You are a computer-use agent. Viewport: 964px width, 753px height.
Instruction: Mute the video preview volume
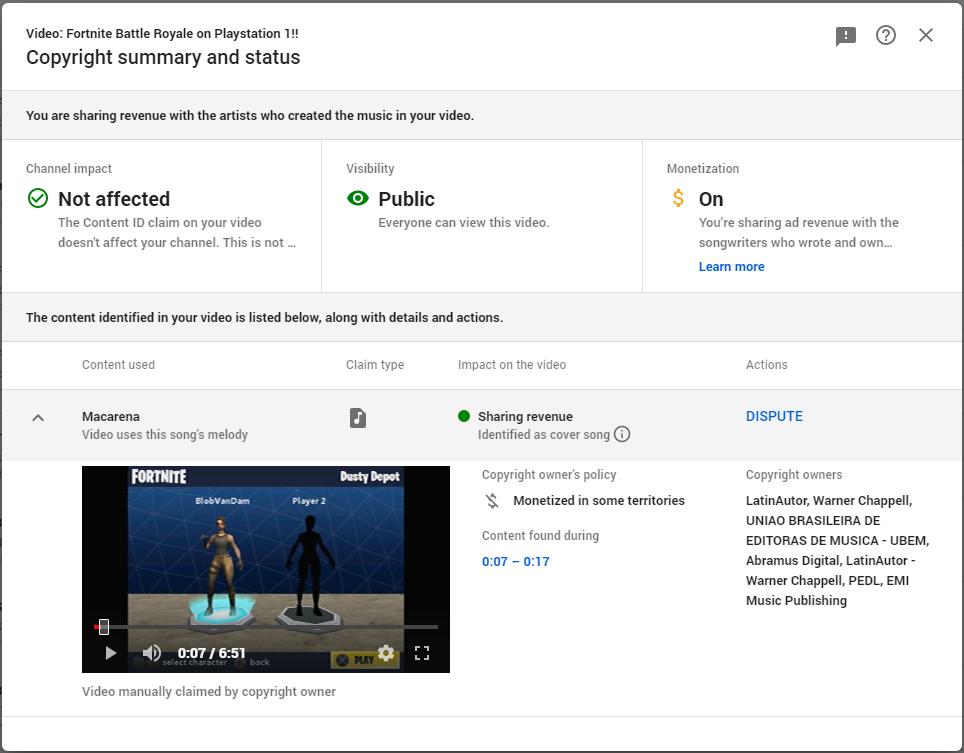[x=151, y=653]
